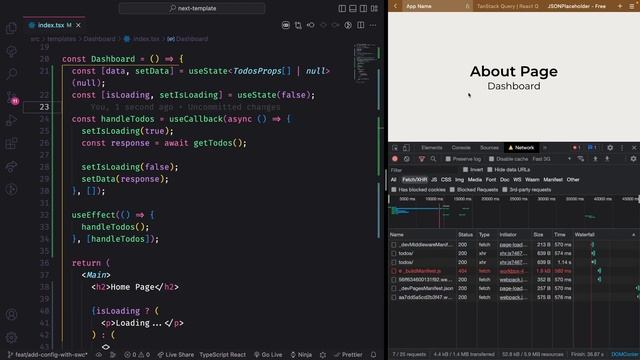Viewport: 640px width, 360px height.
Task: Open Source Control with the pending-changes badge
Action: coord(11,97)
